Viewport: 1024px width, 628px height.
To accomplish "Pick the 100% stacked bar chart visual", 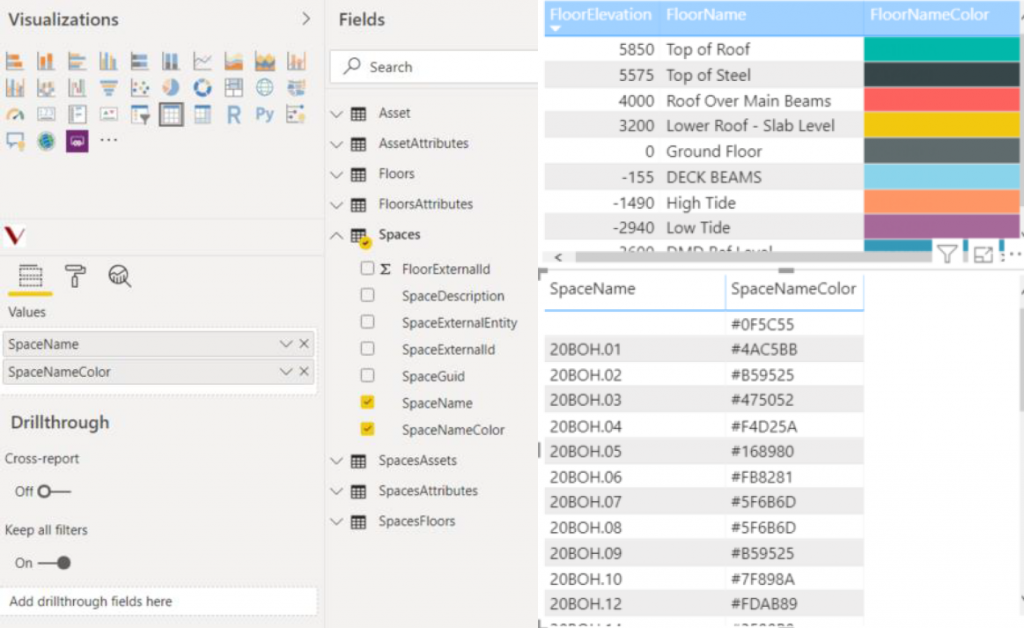I will click(x=139, y=61).
